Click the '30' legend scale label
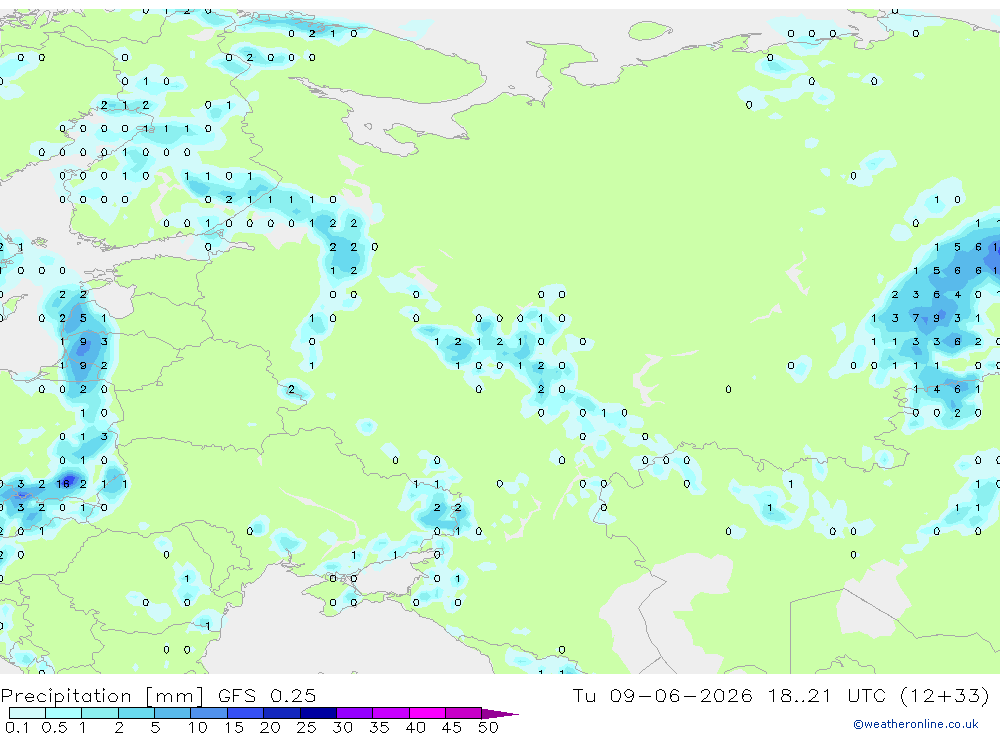The image size is (1000, 733). pyautogui.click(x=342, y=727)
